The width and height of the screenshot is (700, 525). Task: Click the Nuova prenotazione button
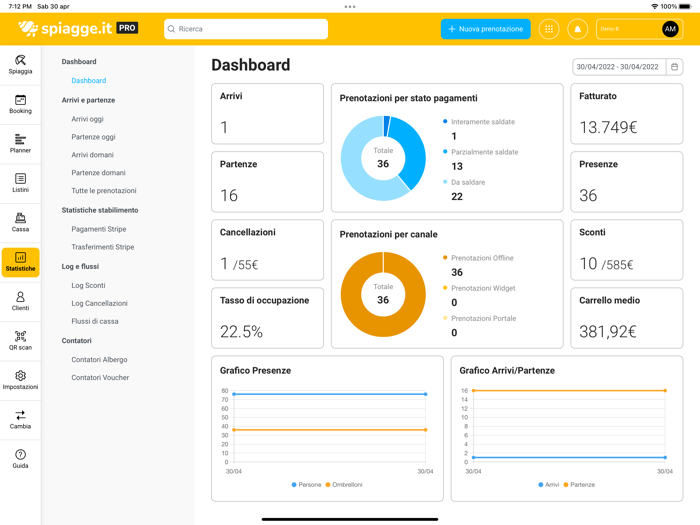tap(485, 29)
